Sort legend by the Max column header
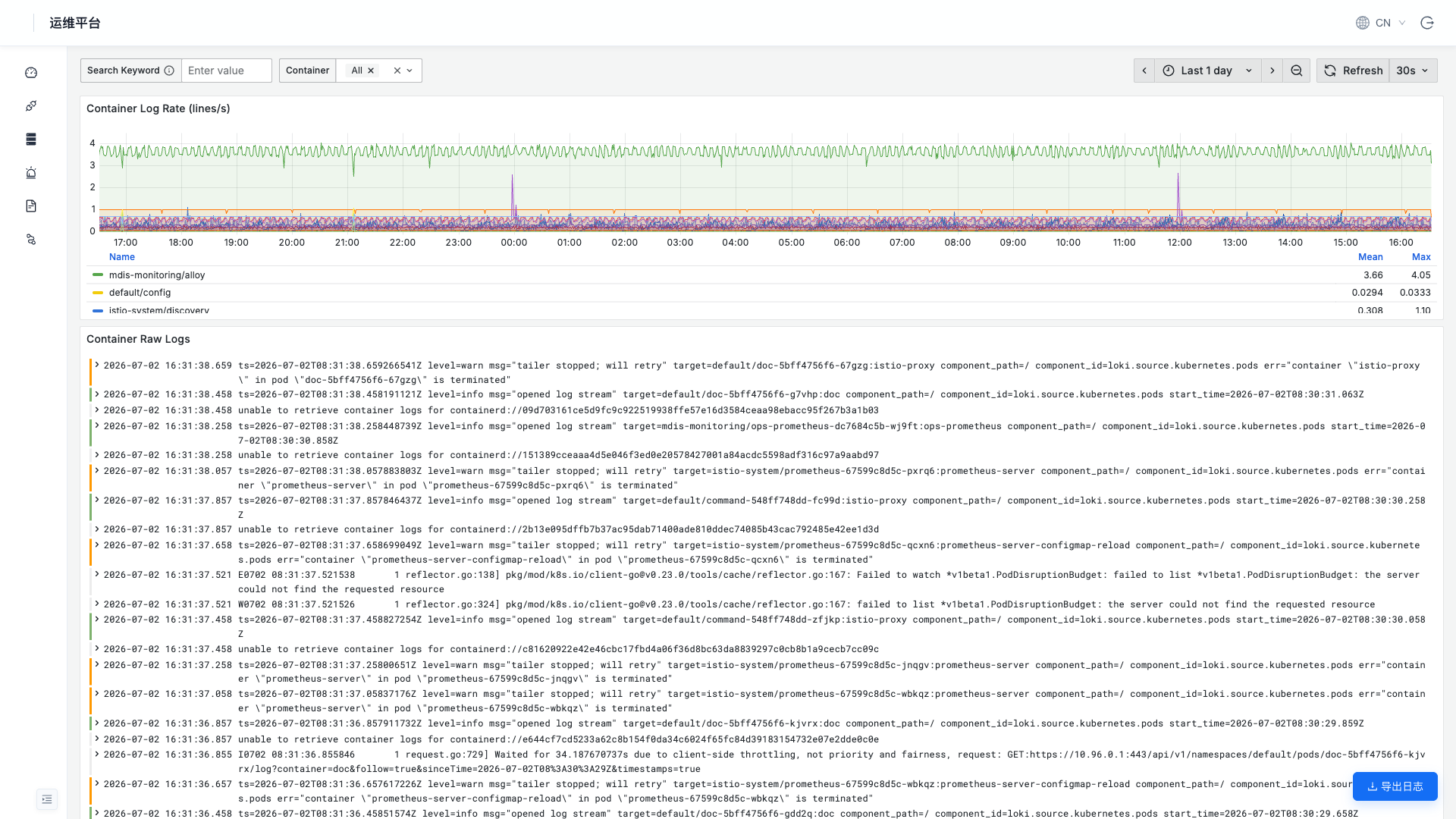This screenshot has width=1456, height=819. 1421,257
